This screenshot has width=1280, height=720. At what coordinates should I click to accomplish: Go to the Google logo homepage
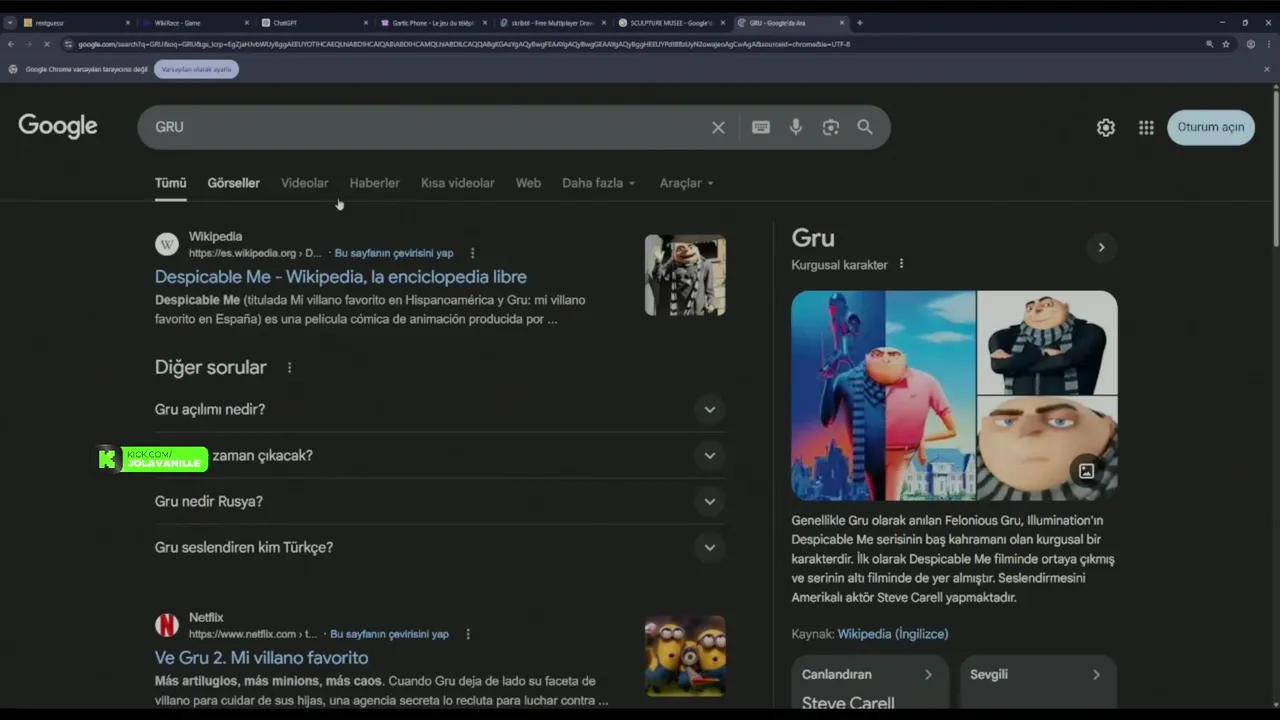[58, 126]
